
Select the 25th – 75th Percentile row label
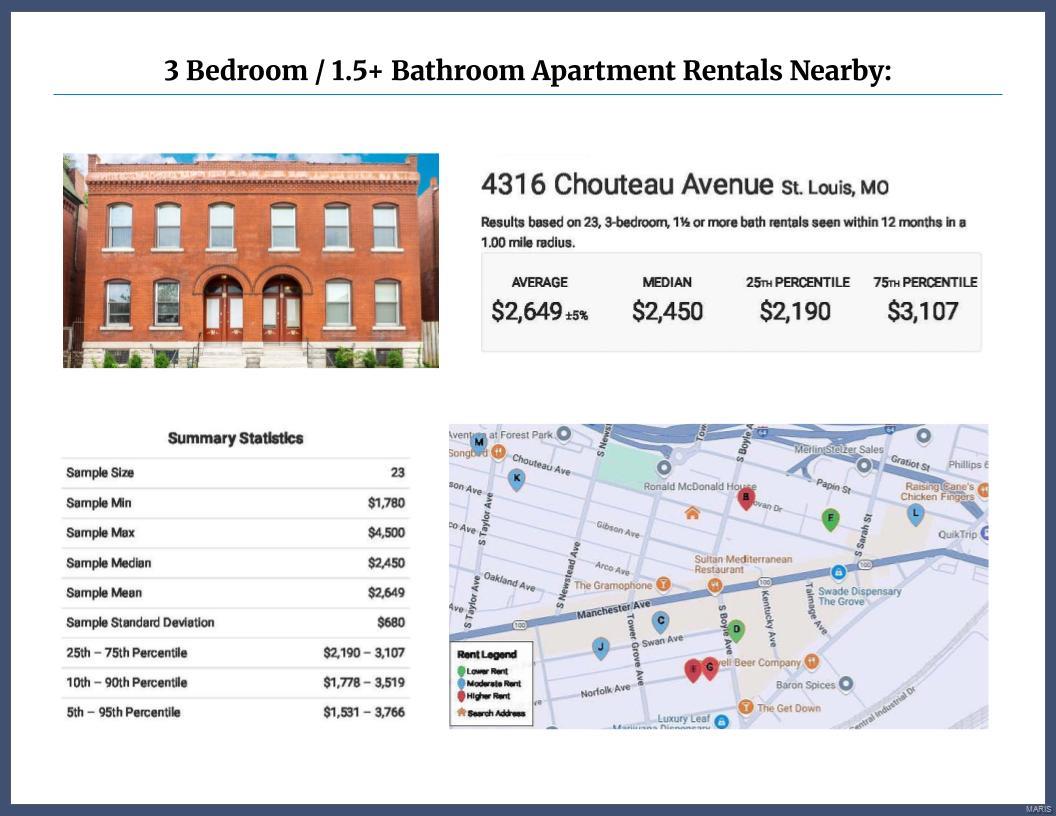tap(127, 652)
